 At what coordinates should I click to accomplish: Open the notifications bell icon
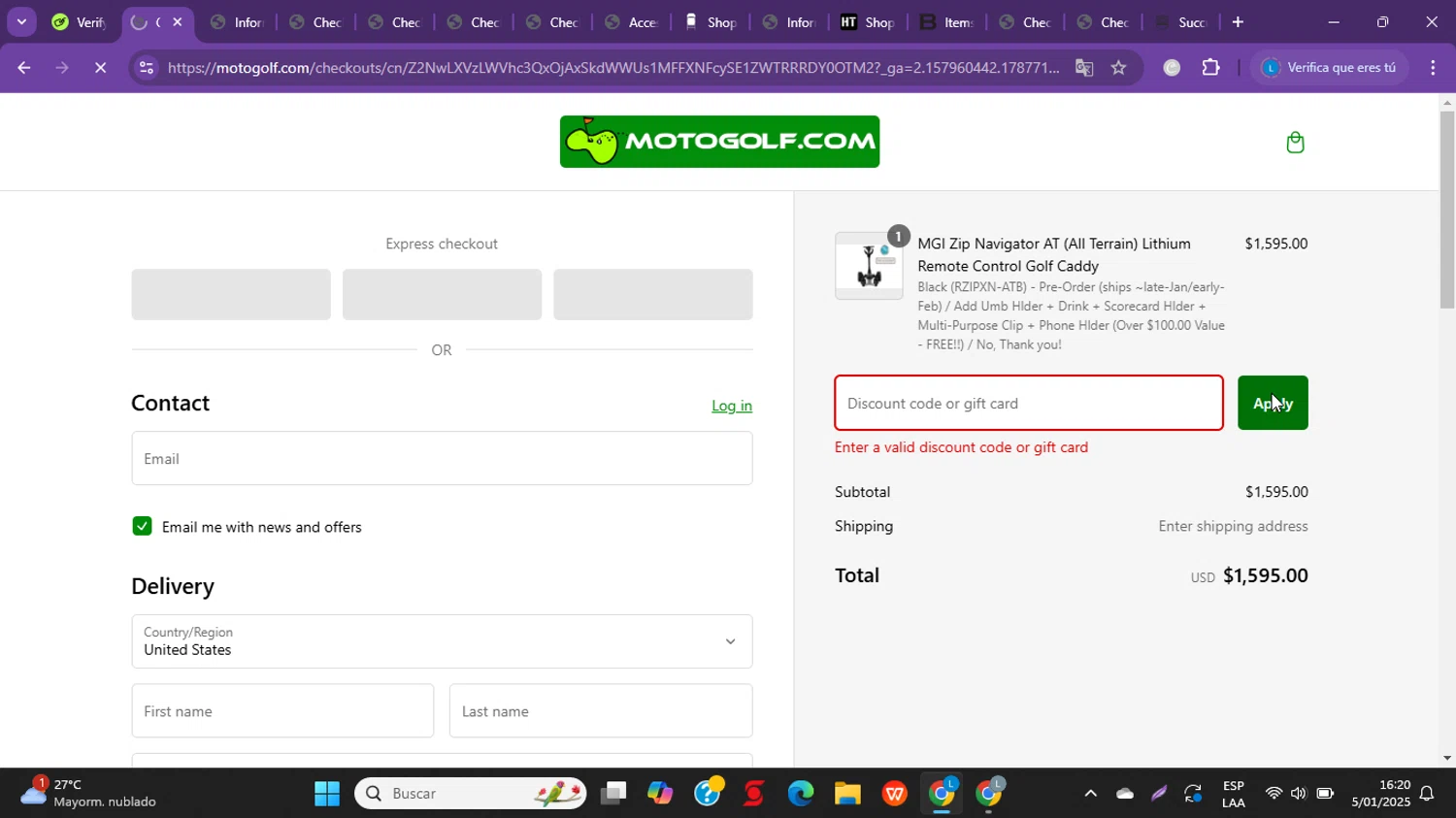coord(1427,794)
